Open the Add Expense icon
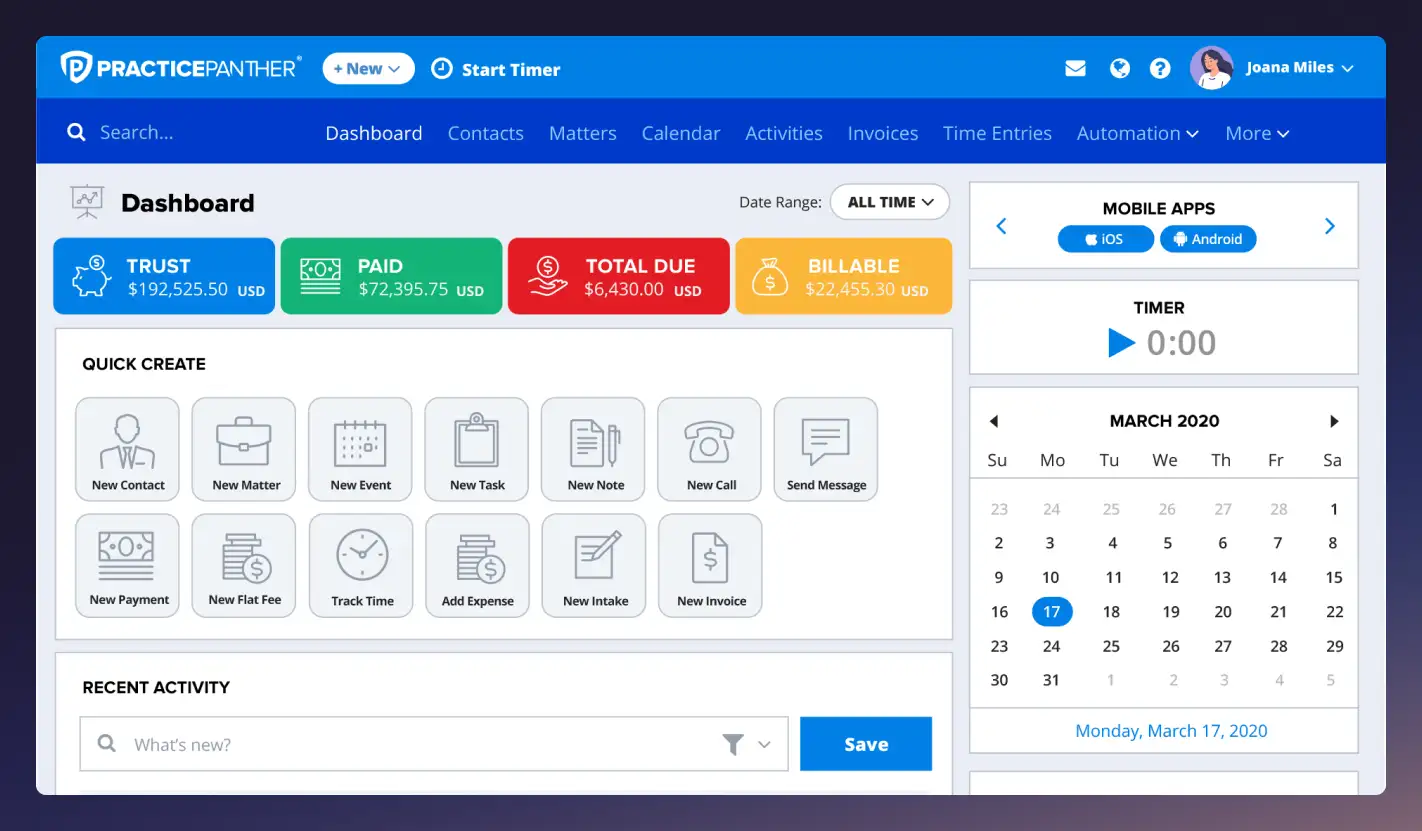Image resolution: width=1422 pixels, height=831 pixels. (477, 564)
